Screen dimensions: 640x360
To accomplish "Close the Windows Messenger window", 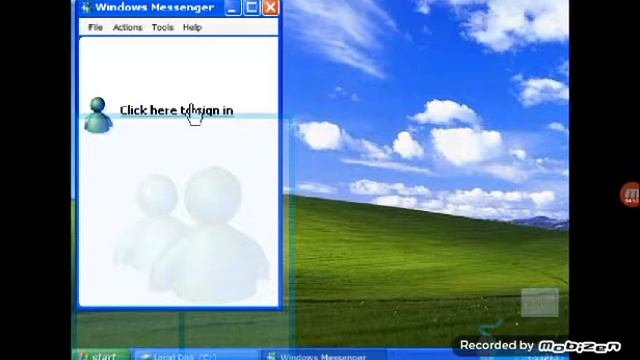I will [x=270, y=8].
